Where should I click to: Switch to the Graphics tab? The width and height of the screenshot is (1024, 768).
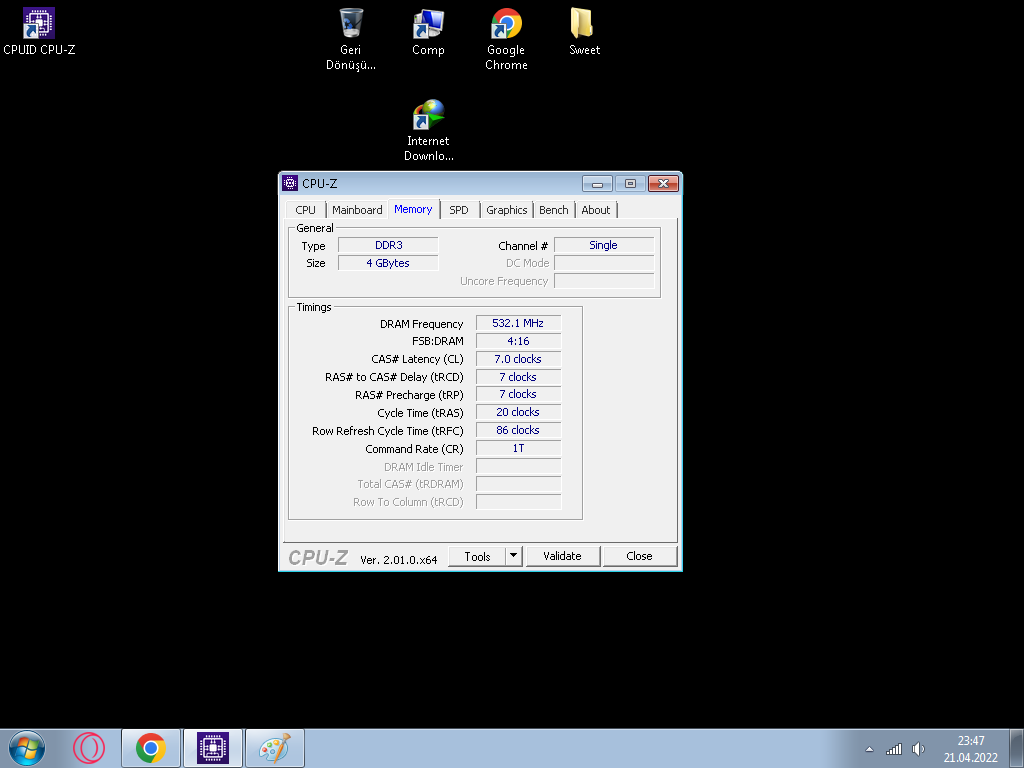(x=507, y=210)
